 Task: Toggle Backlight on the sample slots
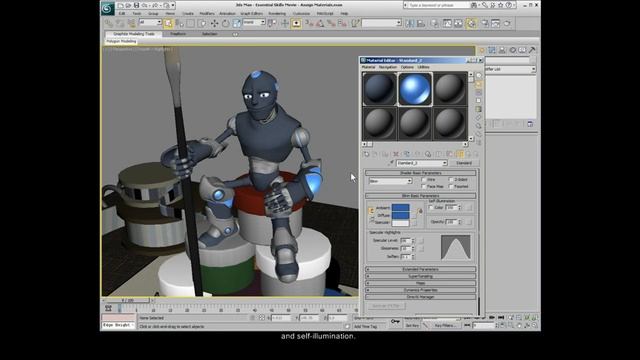[479, 84]
